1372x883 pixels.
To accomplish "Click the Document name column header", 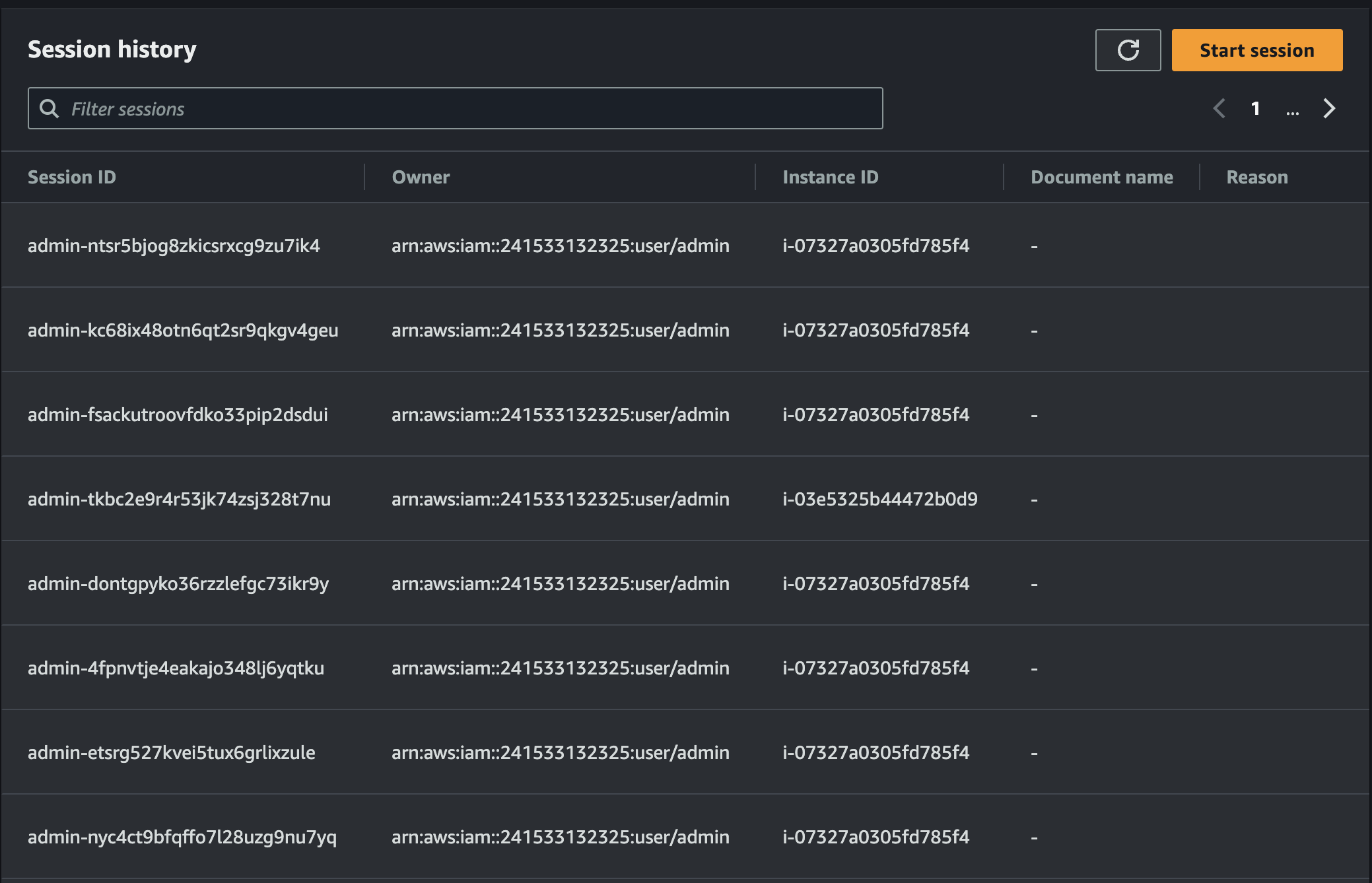I will 1101,177.
